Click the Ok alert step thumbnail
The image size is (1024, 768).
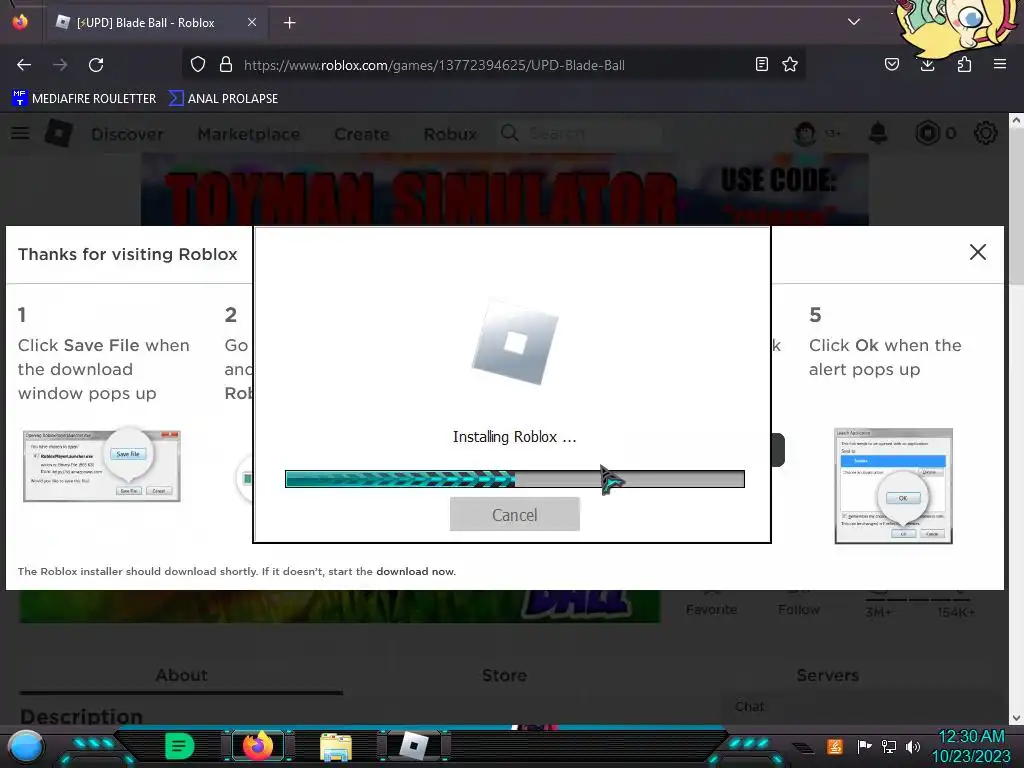[x=893, y=486]
